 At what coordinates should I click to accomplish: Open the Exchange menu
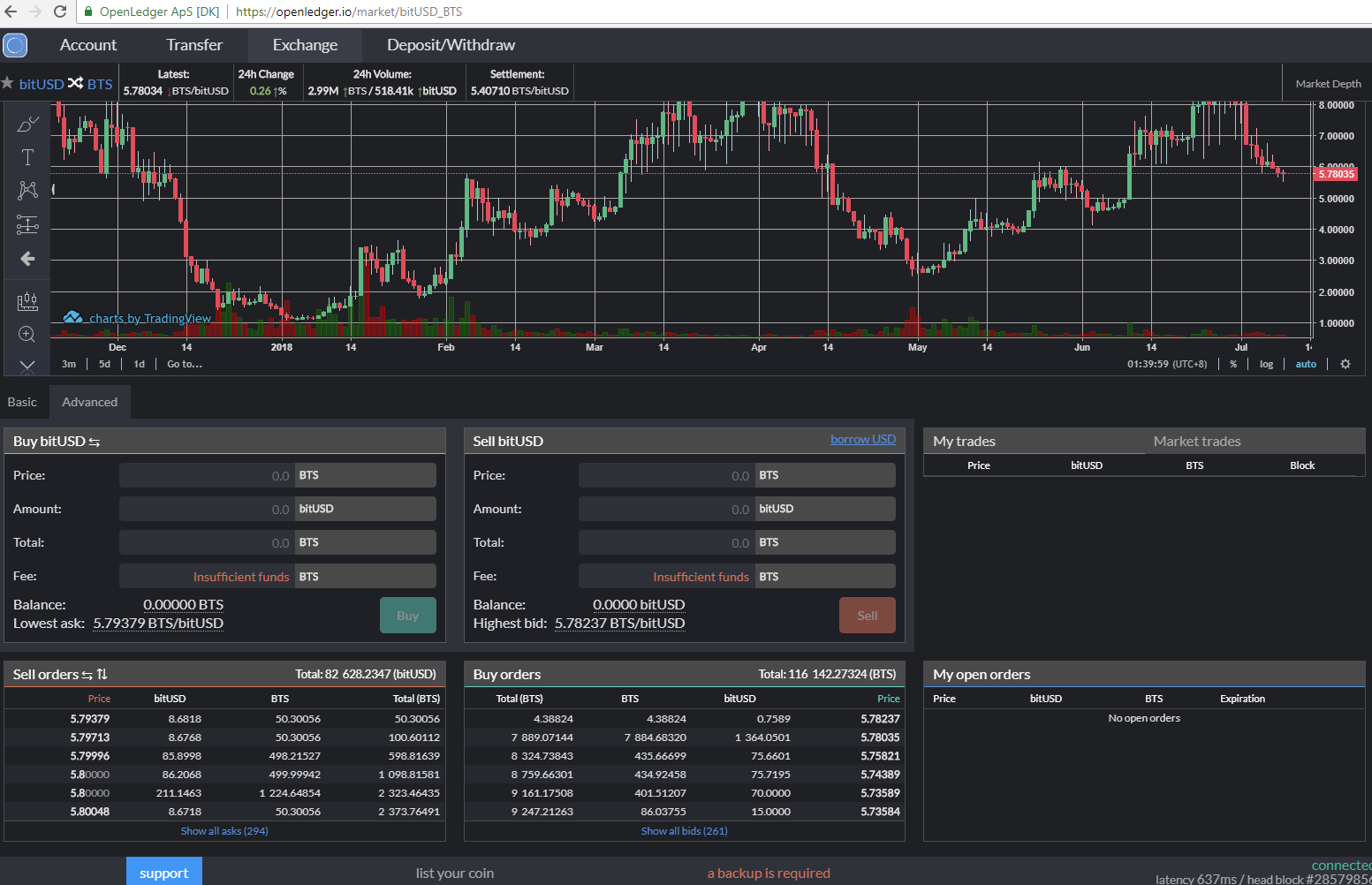pos(305,45)
